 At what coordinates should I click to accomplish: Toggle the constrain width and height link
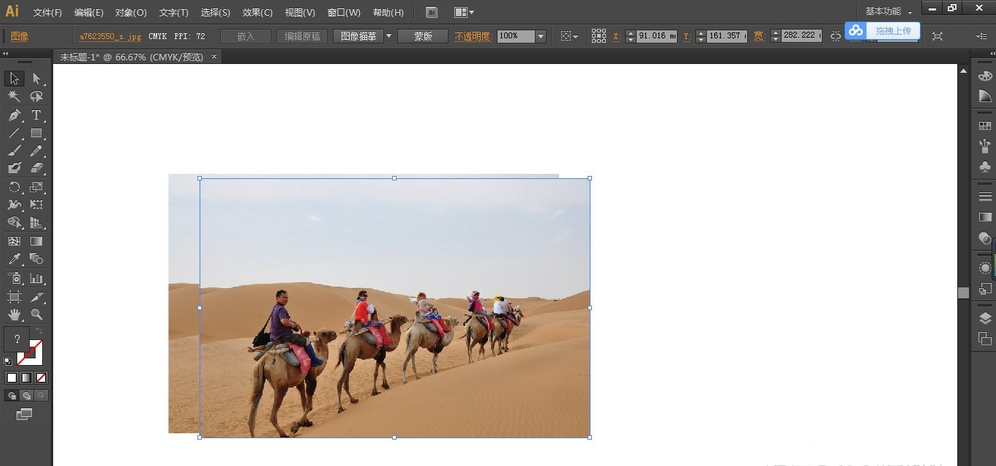coord(835,36)
